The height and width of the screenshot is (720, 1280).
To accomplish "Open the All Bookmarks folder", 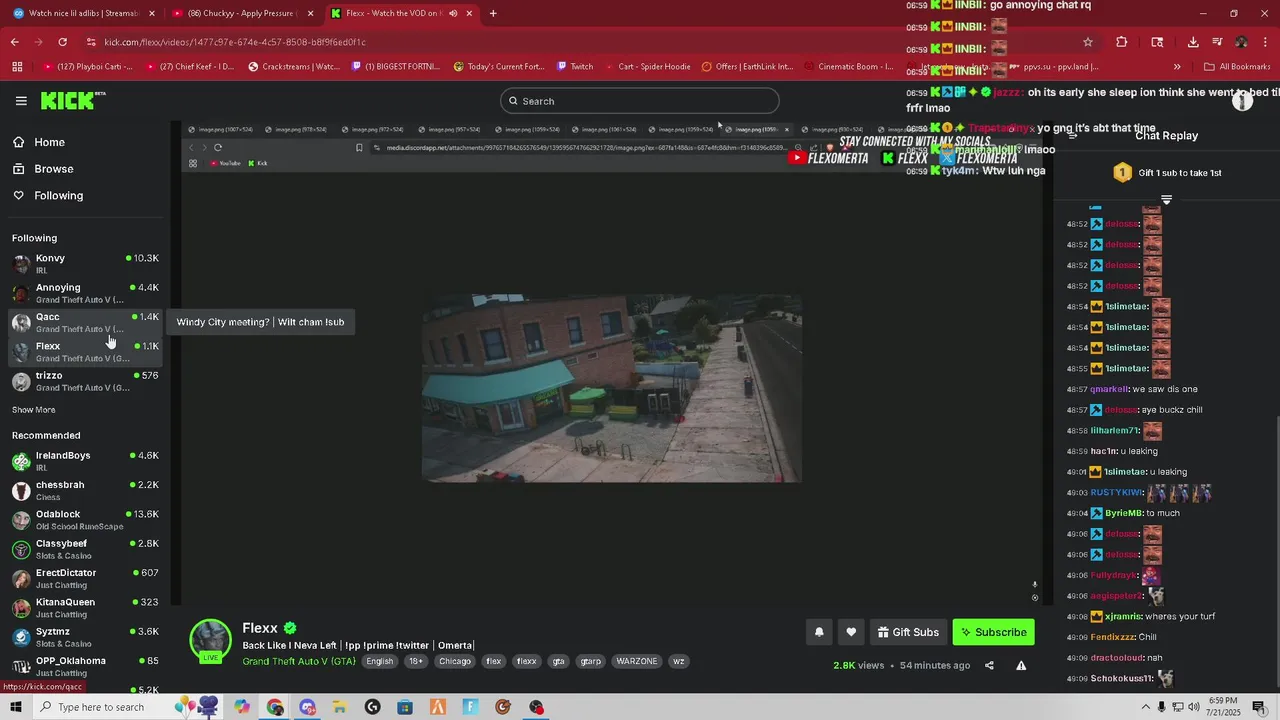I will coord(1237,67).
